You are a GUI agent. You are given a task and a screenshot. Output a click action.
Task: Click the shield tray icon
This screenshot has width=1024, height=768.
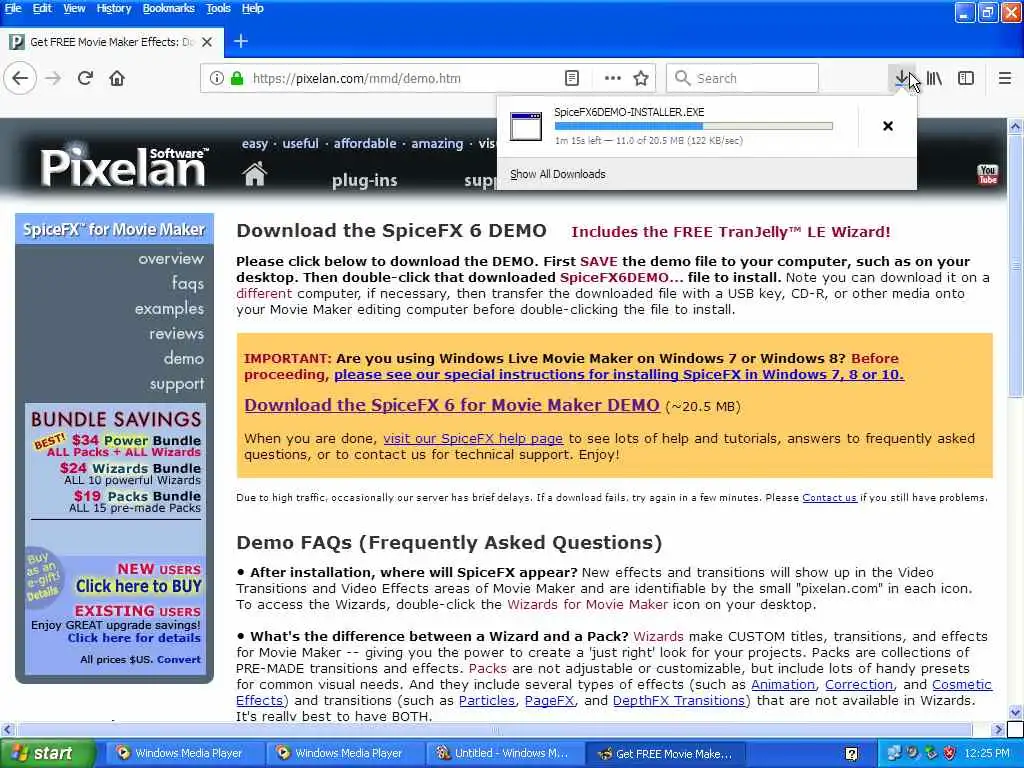950,753
